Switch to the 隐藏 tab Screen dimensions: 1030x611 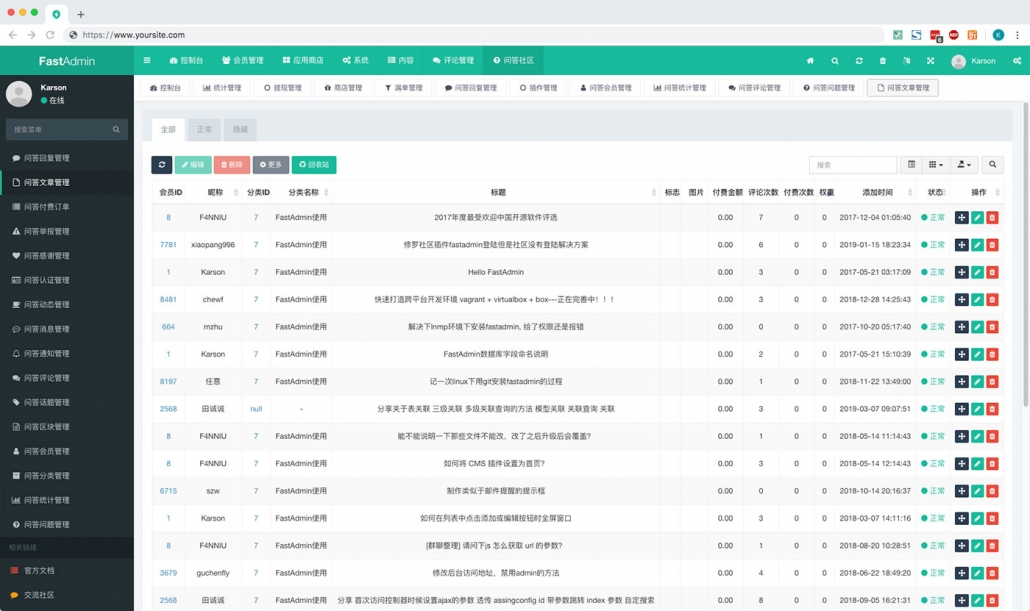point(240,129)
